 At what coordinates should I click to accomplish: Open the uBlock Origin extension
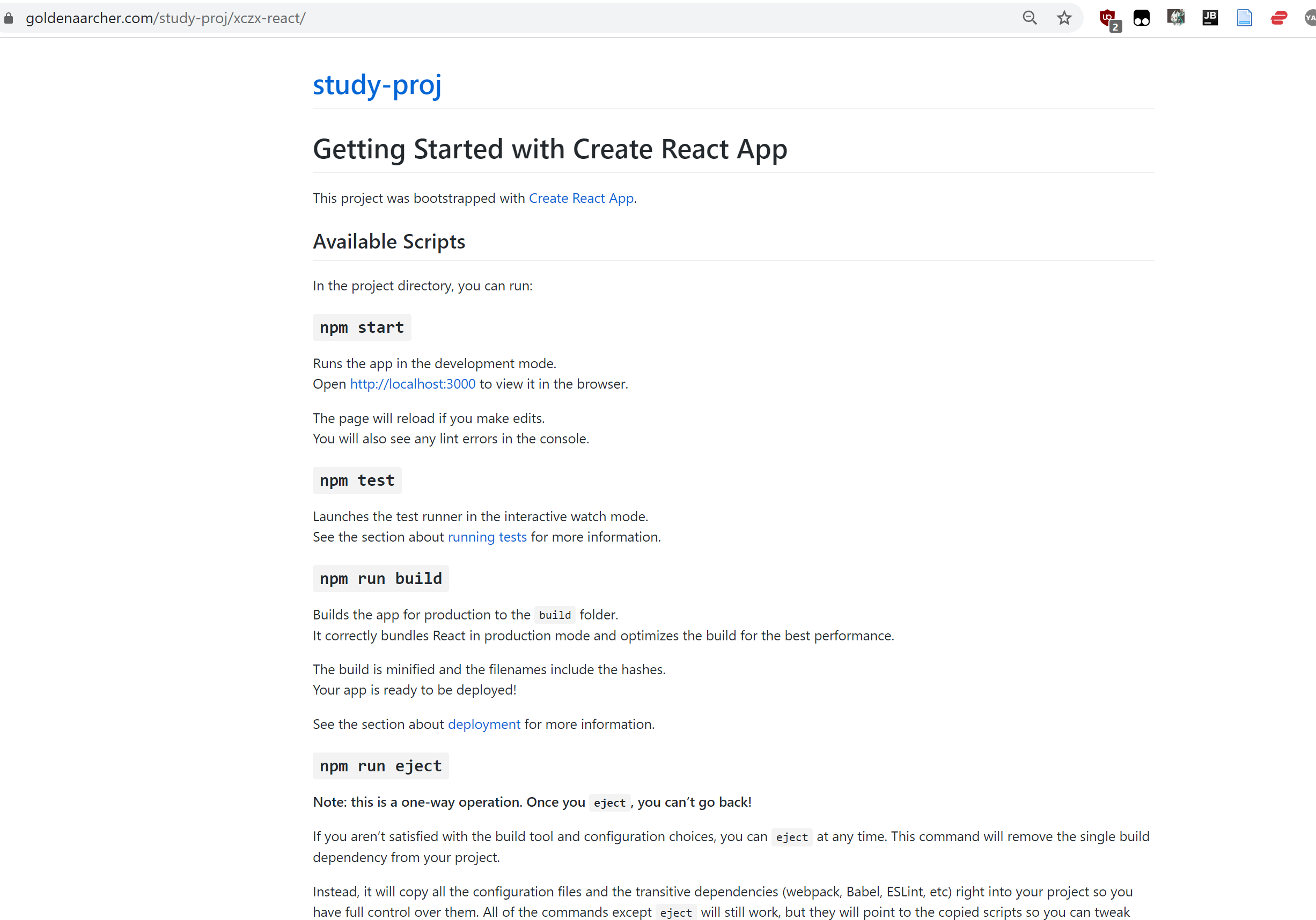point(1109,19)
